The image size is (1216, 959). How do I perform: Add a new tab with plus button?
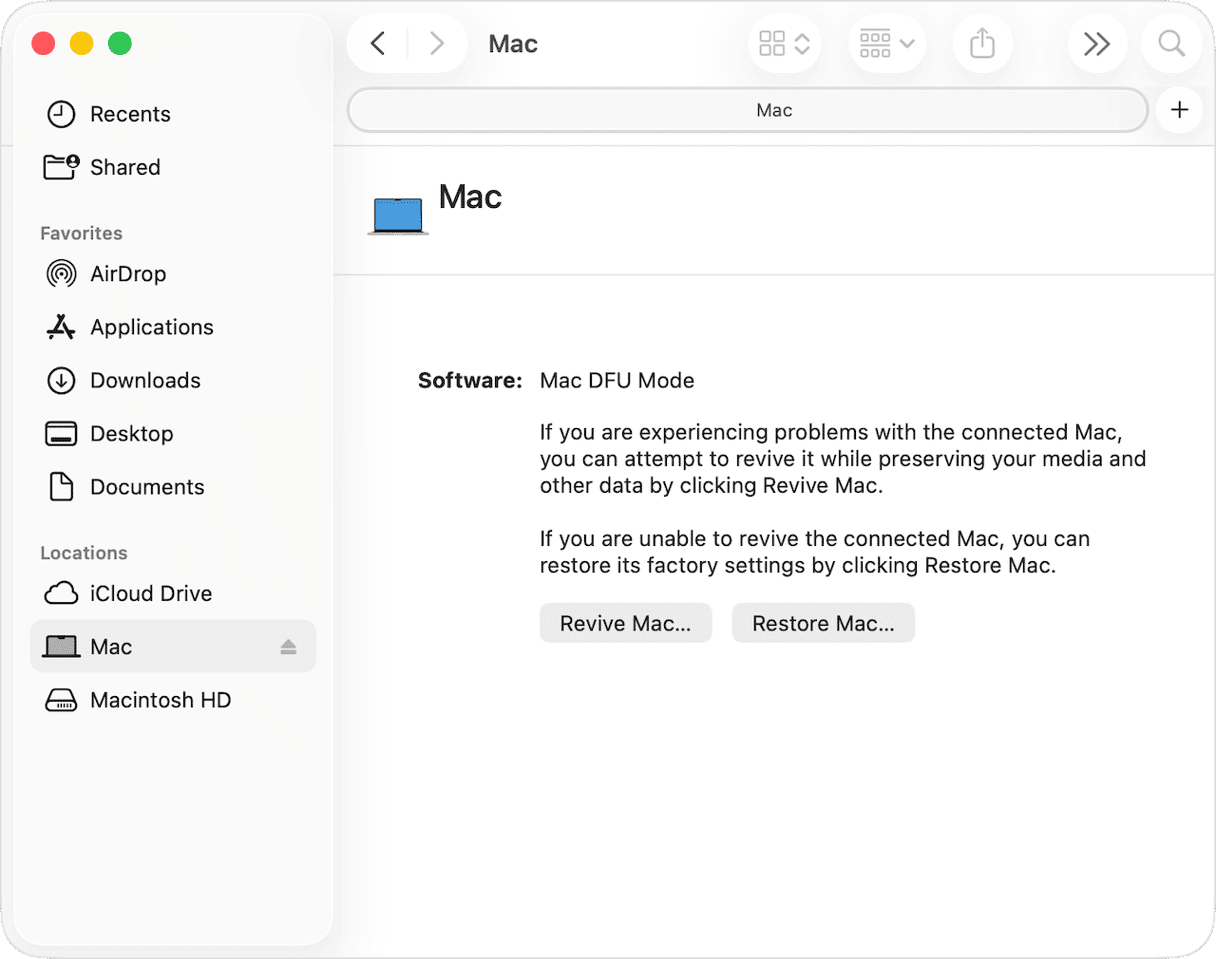point(1179,110)
